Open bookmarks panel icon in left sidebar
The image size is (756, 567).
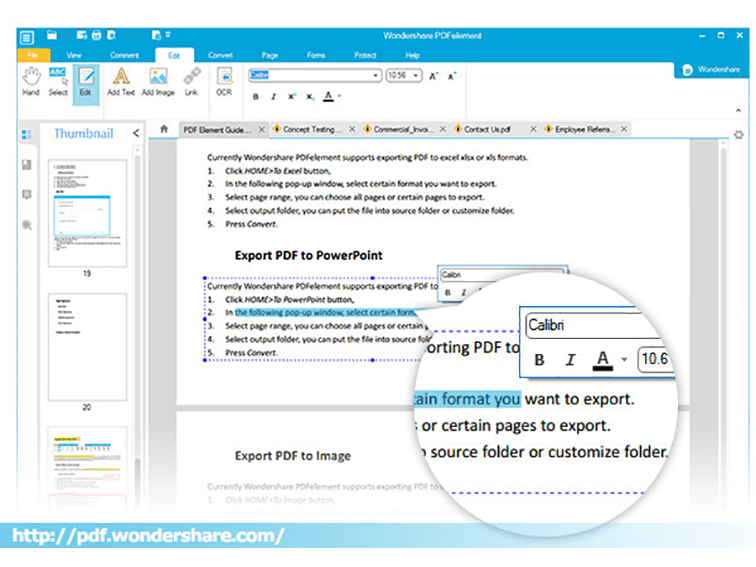[27, 165]
